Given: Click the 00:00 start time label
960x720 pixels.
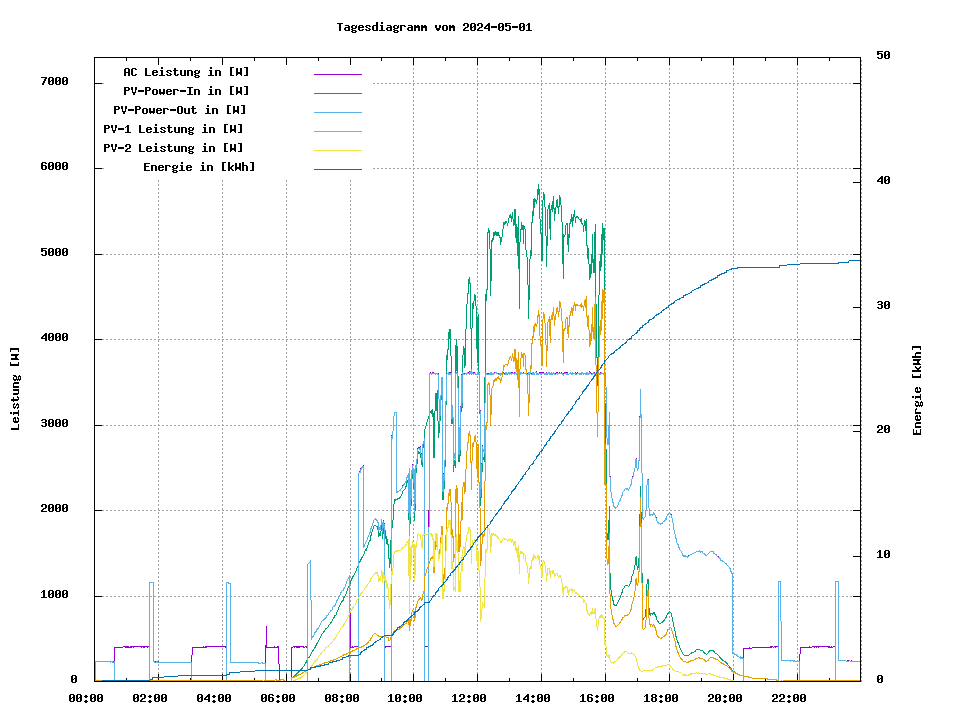Looking at the screenshot, I should tap(86, 698).
